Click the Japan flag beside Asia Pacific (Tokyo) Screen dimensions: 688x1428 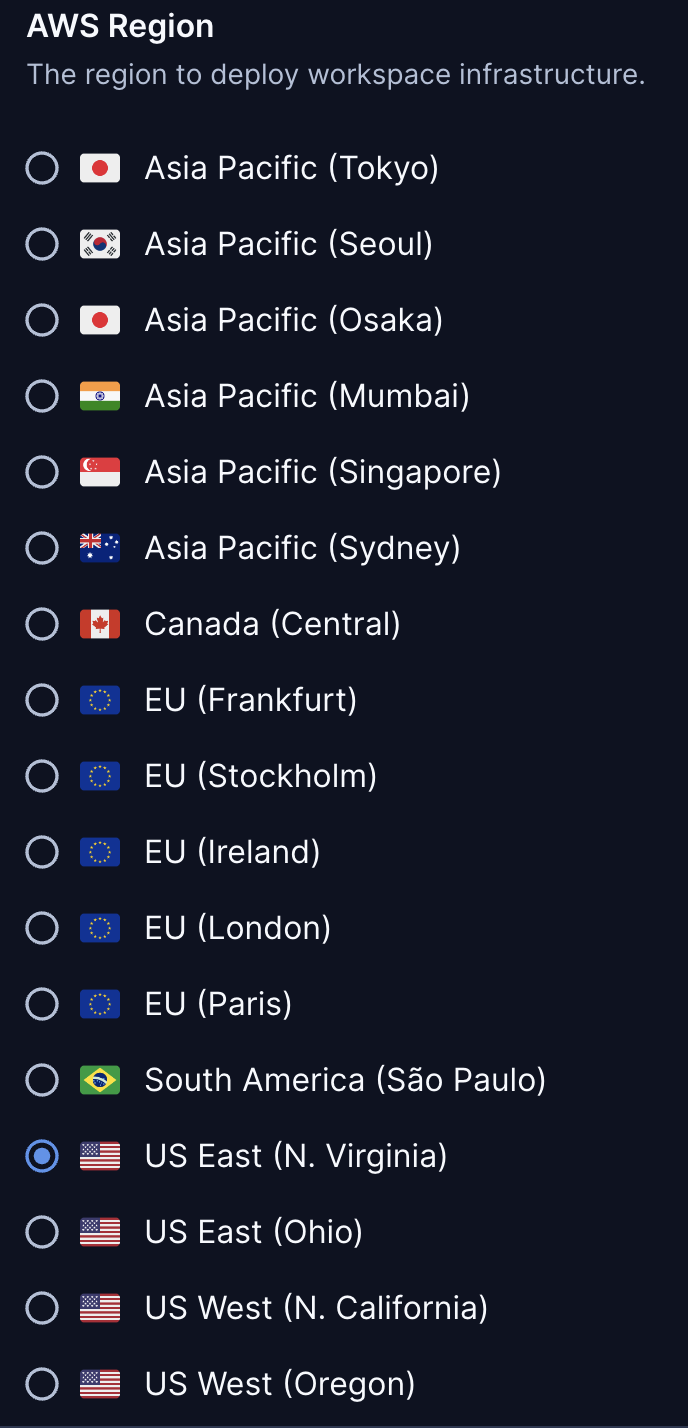click(99, 168)
